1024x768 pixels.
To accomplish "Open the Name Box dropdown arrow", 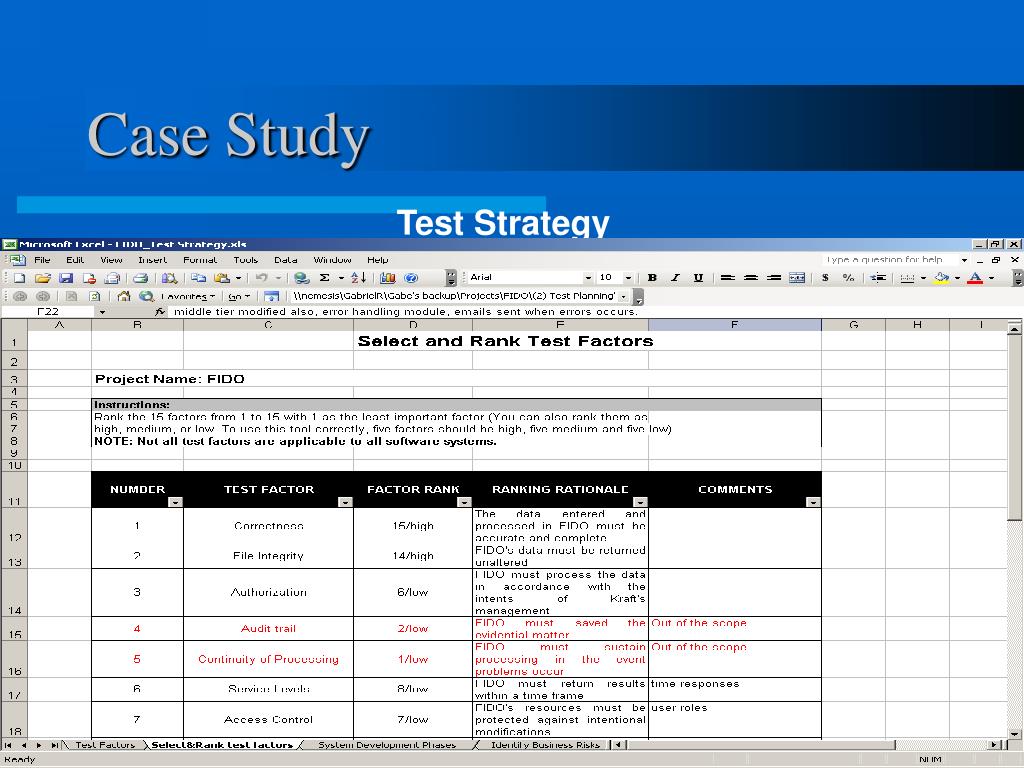I will pyautogui.click(x=102, y=312).
